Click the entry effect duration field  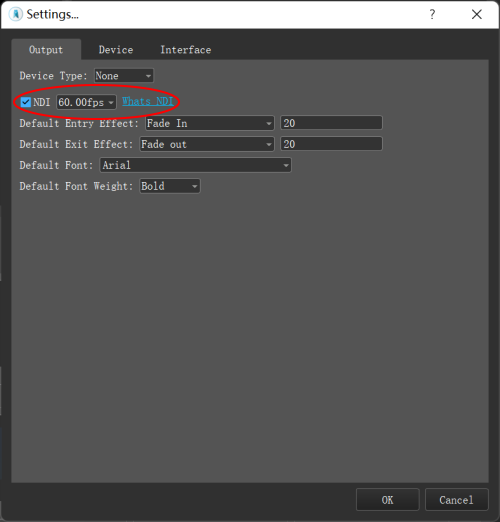pyautogui.click(x=331, y=123)
